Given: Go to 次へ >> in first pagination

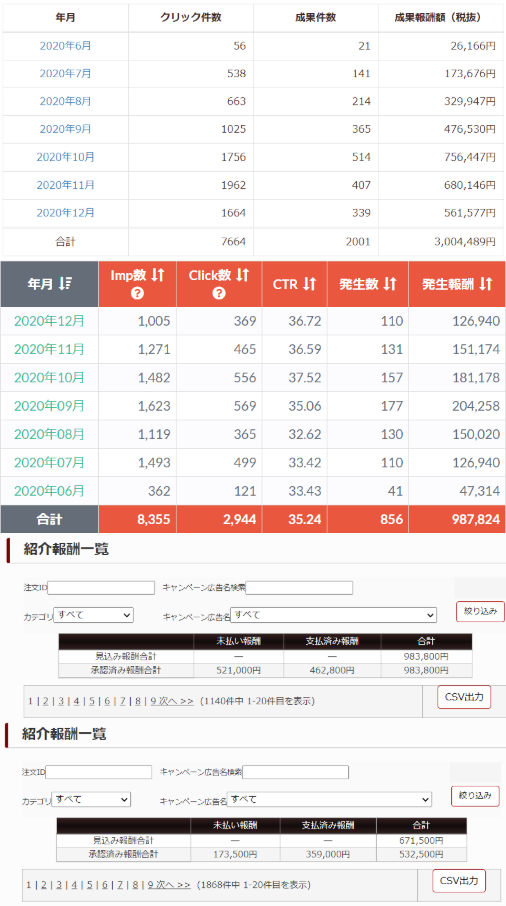Looking at the screenshot, I should pyautogui.click(x=176, y=701).
